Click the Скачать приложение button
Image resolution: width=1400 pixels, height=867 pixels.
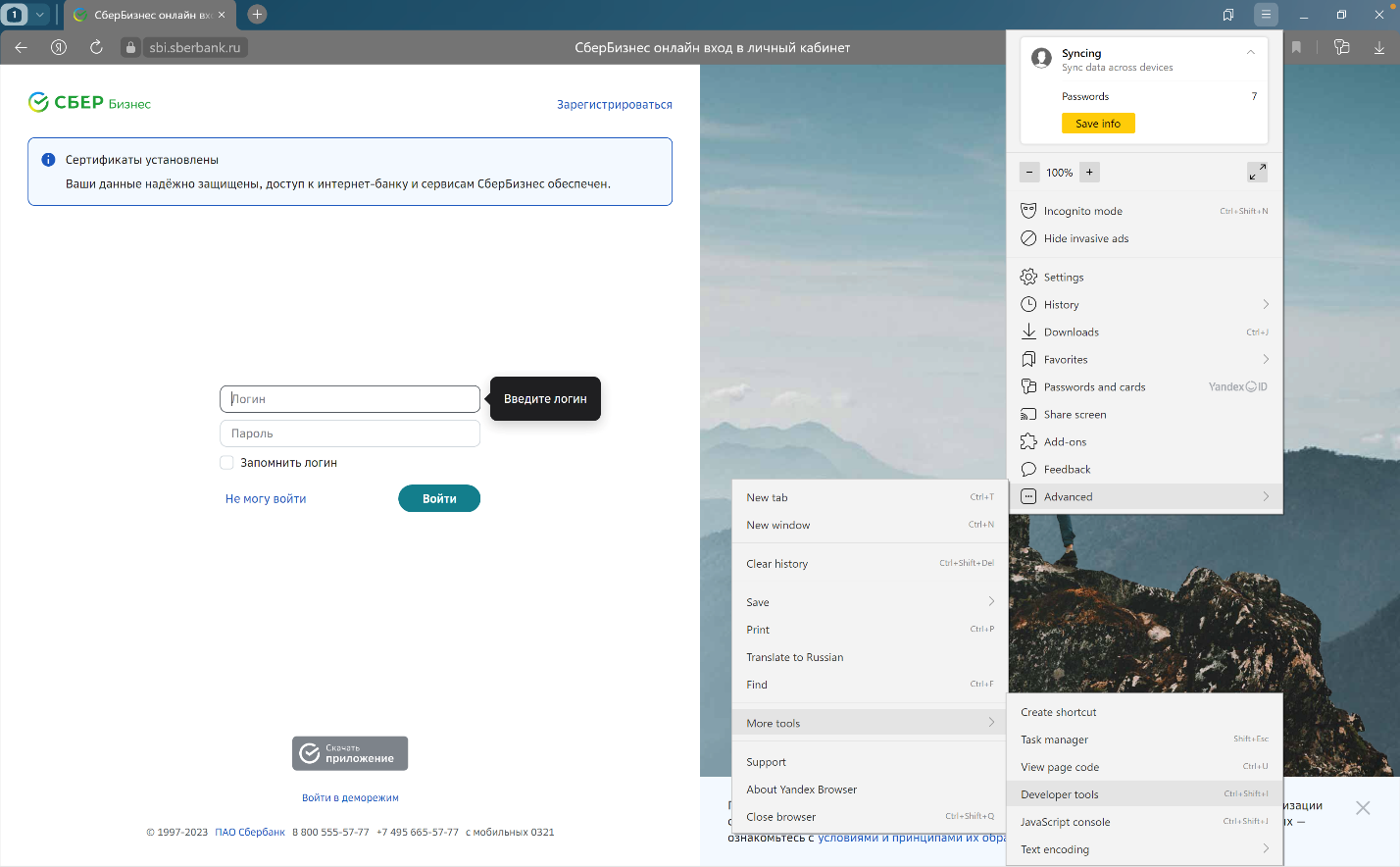coord(350,753)
